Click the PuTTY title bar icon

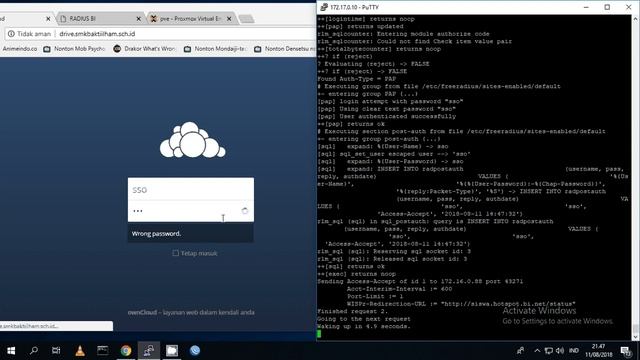click(324, 7)
